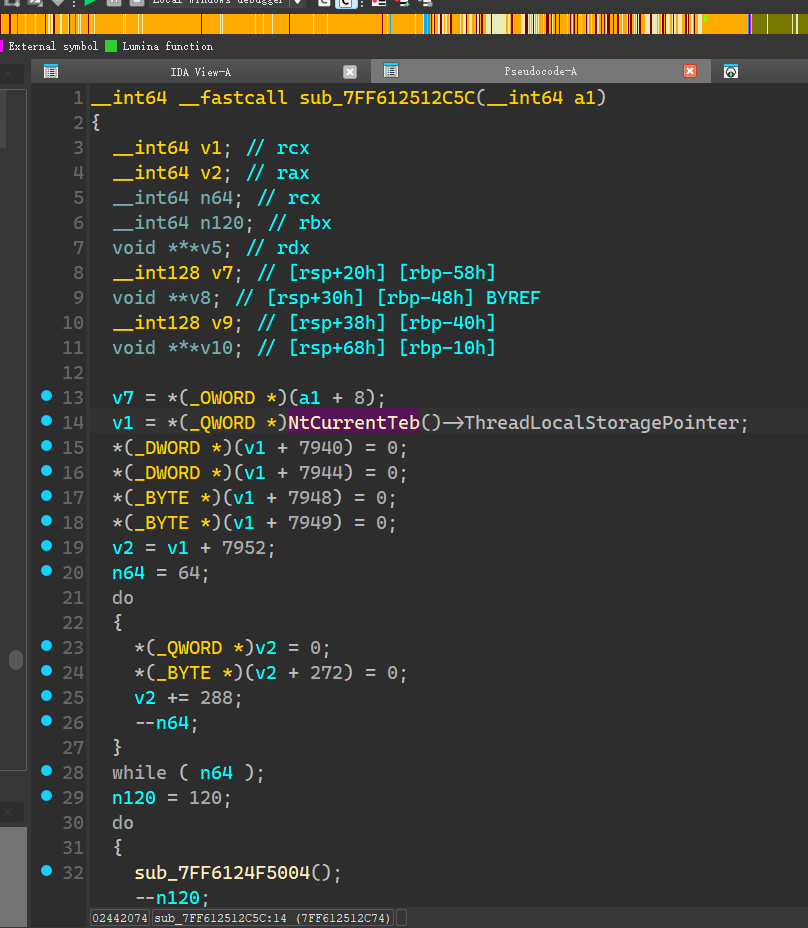
Task: Toggle breakpoint dot on line 19
Action: pos(47,546)
